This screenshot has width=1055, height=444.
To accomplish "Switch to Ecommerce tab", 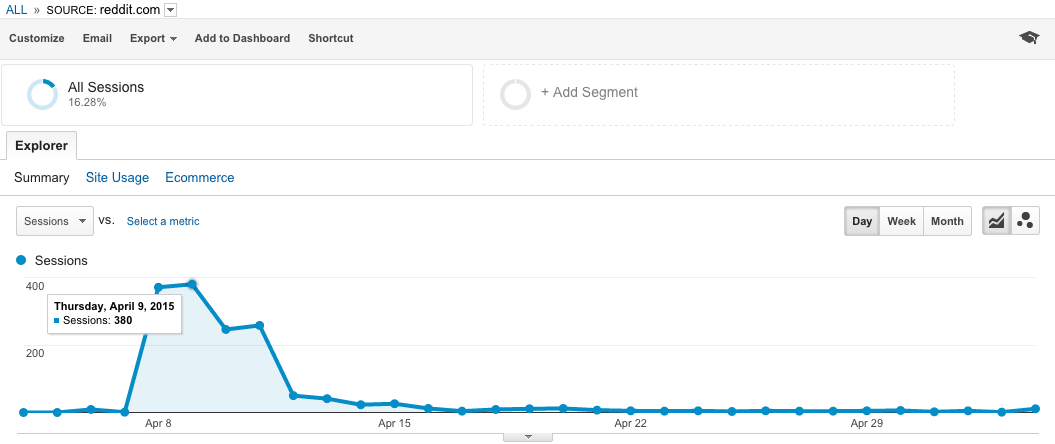I will 200,178.
